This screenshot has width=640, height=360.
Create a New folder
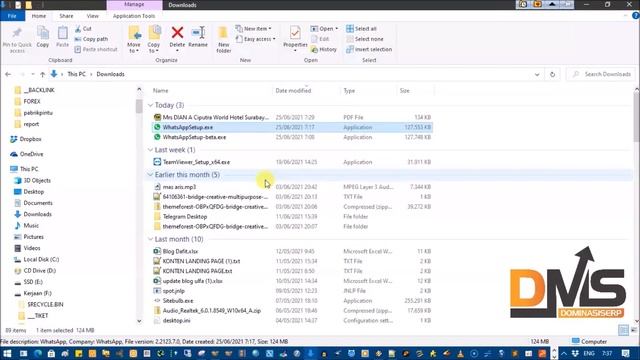(x=223, y=40)
